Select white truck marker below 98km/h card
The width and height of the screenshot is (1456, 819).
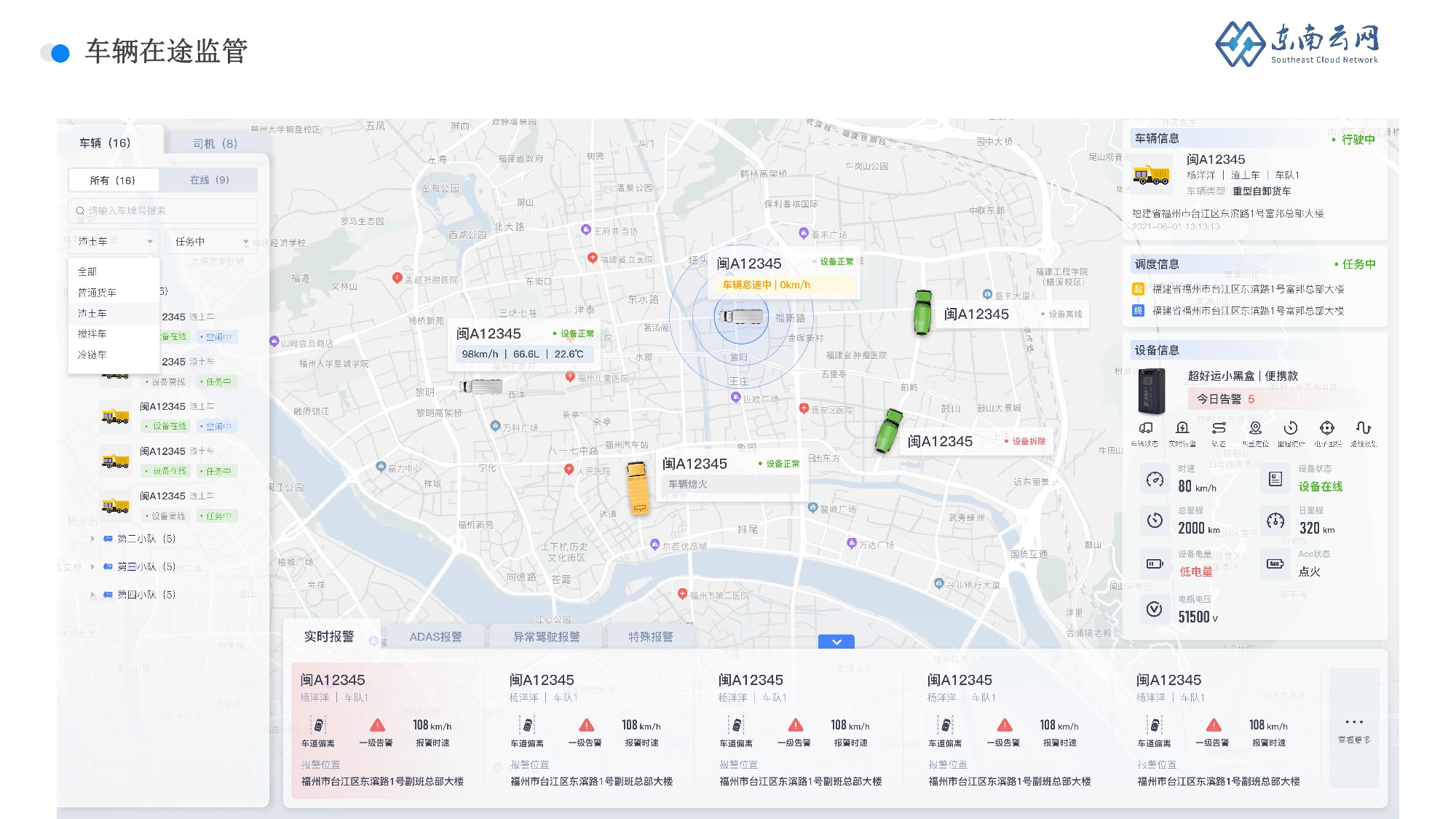[x=481, y=387]
